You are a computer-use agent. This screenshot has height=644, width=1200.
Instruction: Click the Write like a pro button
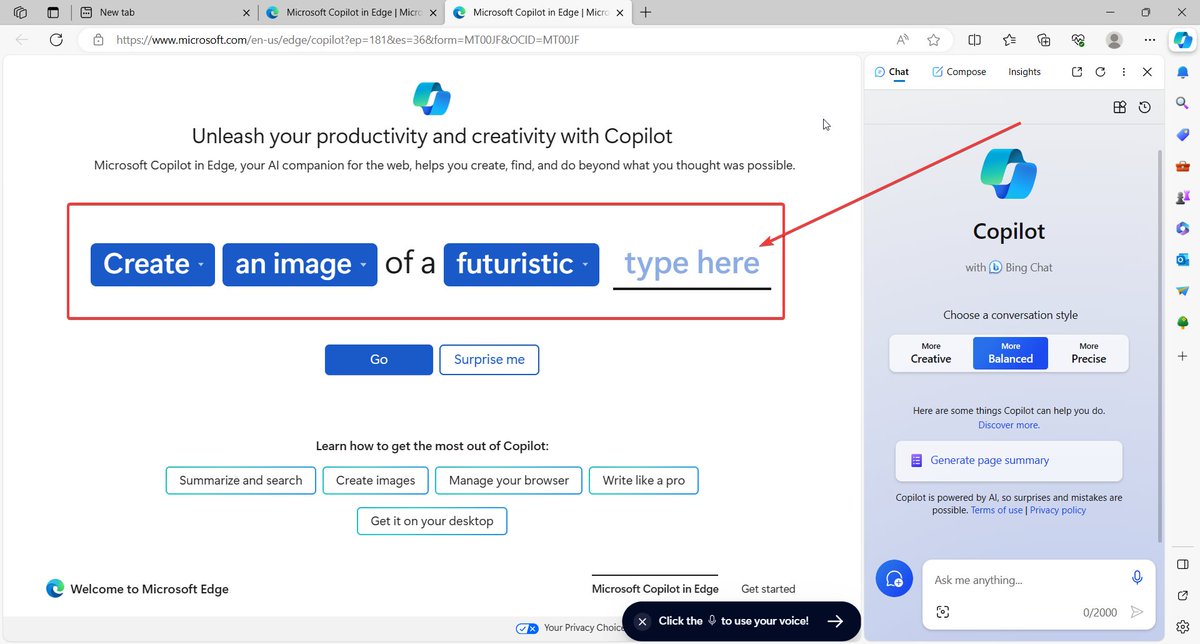coord(644,481)
